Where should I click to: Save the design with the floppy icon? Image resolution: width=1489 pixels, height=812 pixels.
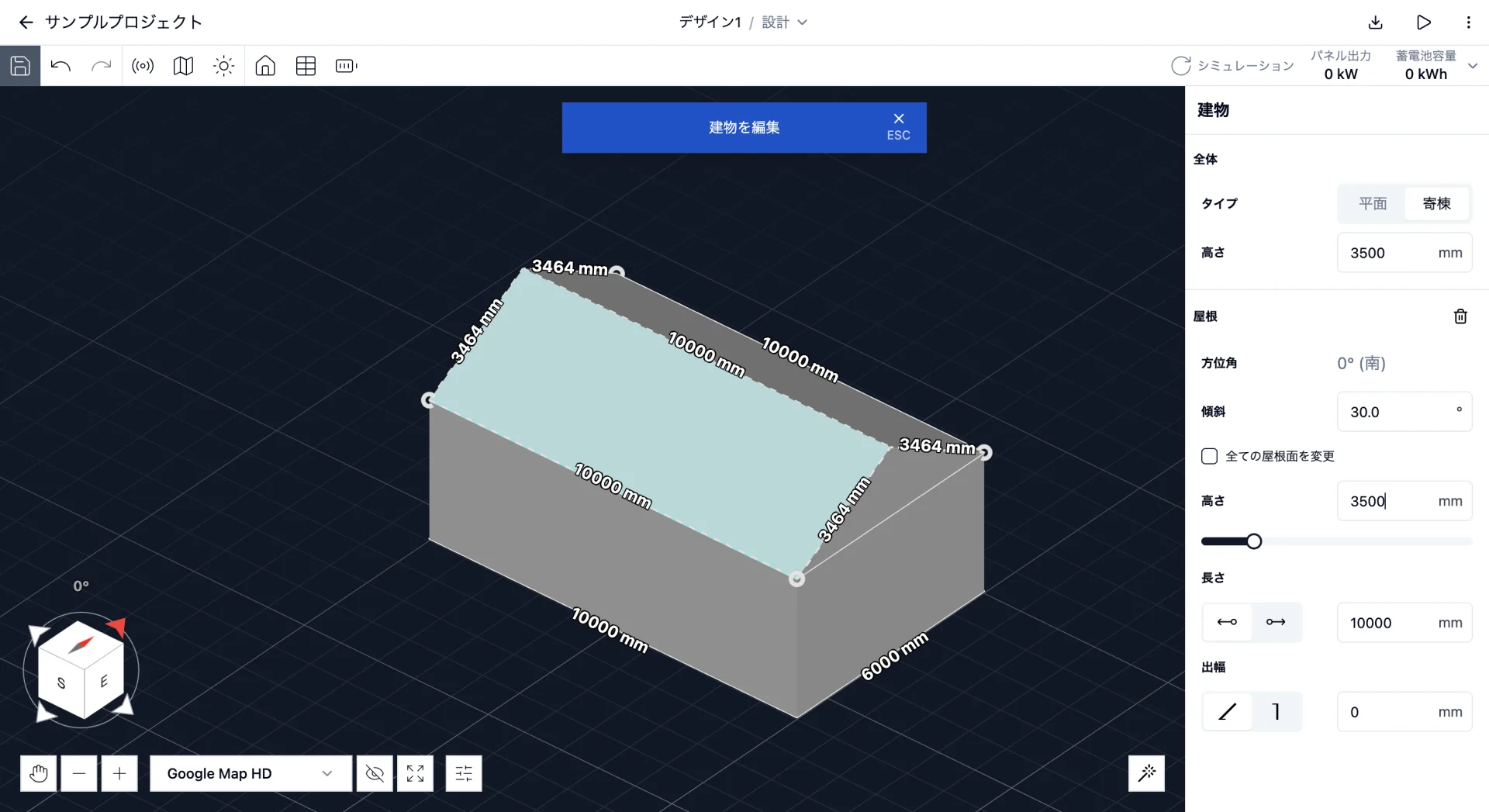pos(20,66)
